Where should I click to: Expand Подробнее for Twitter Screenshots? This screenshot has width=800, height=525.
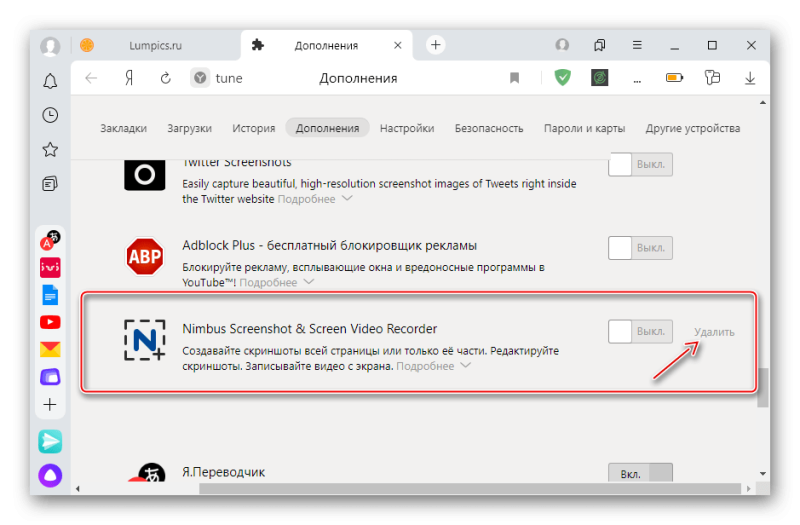pyautogui.click(x=315, y=199)
